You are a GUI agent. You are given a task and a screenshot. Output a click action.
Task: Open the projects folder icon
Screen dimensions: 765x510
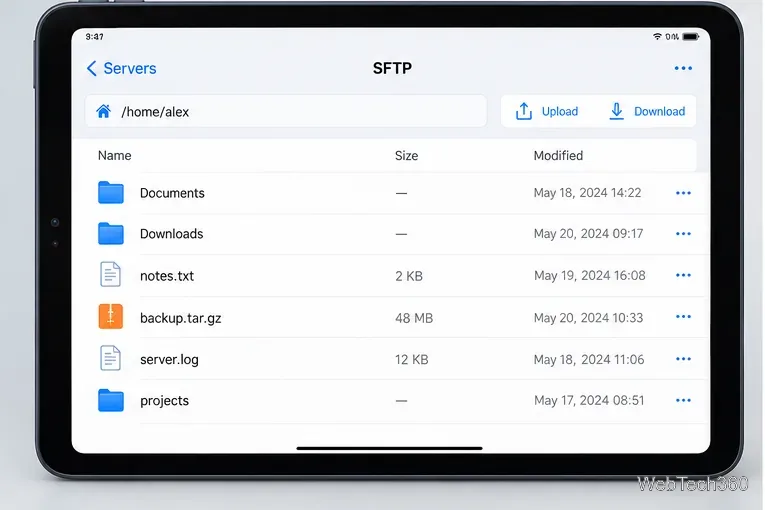(x=111, y=400)
